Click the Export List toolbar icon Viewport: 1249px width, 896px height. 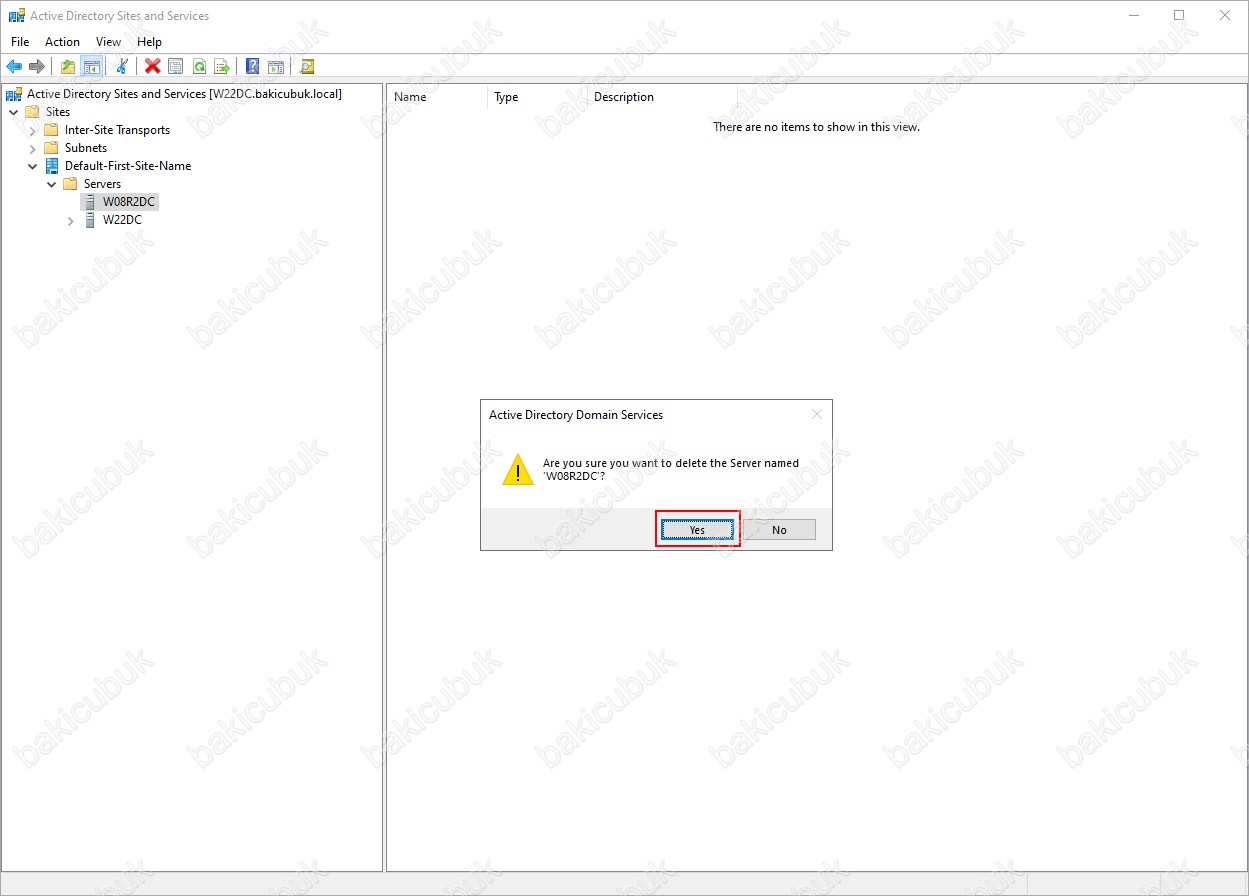222,67
